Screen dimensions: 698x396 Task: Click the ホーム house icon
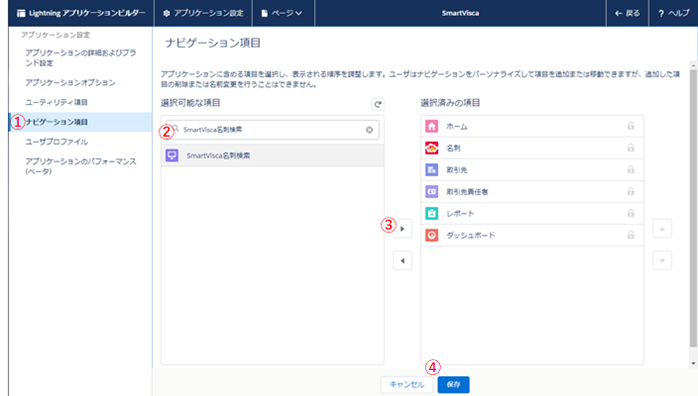pos(431,126)
